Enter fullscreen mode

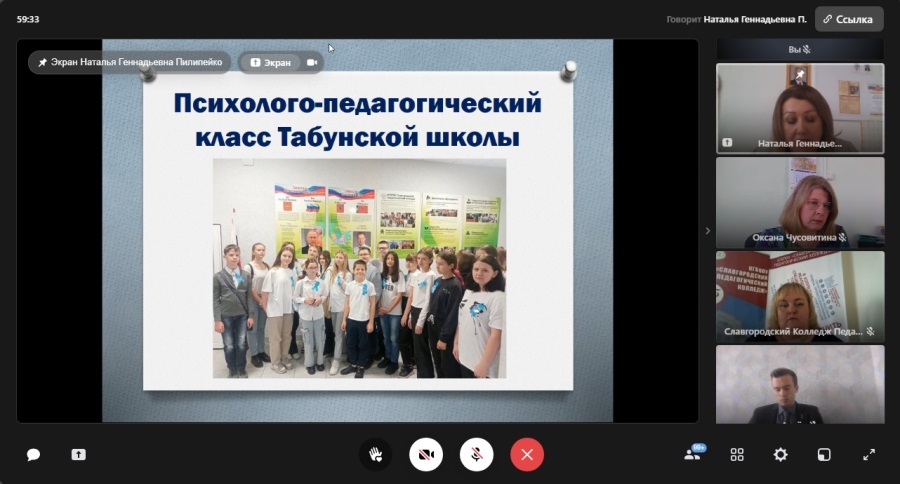pos(869,454)
